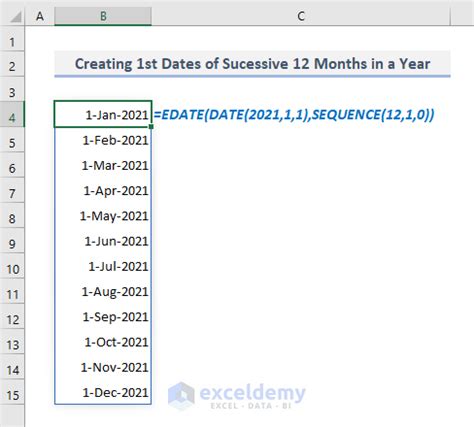Select column B header
This screenshot has height=427, width=474.
[x=103, y=16]
